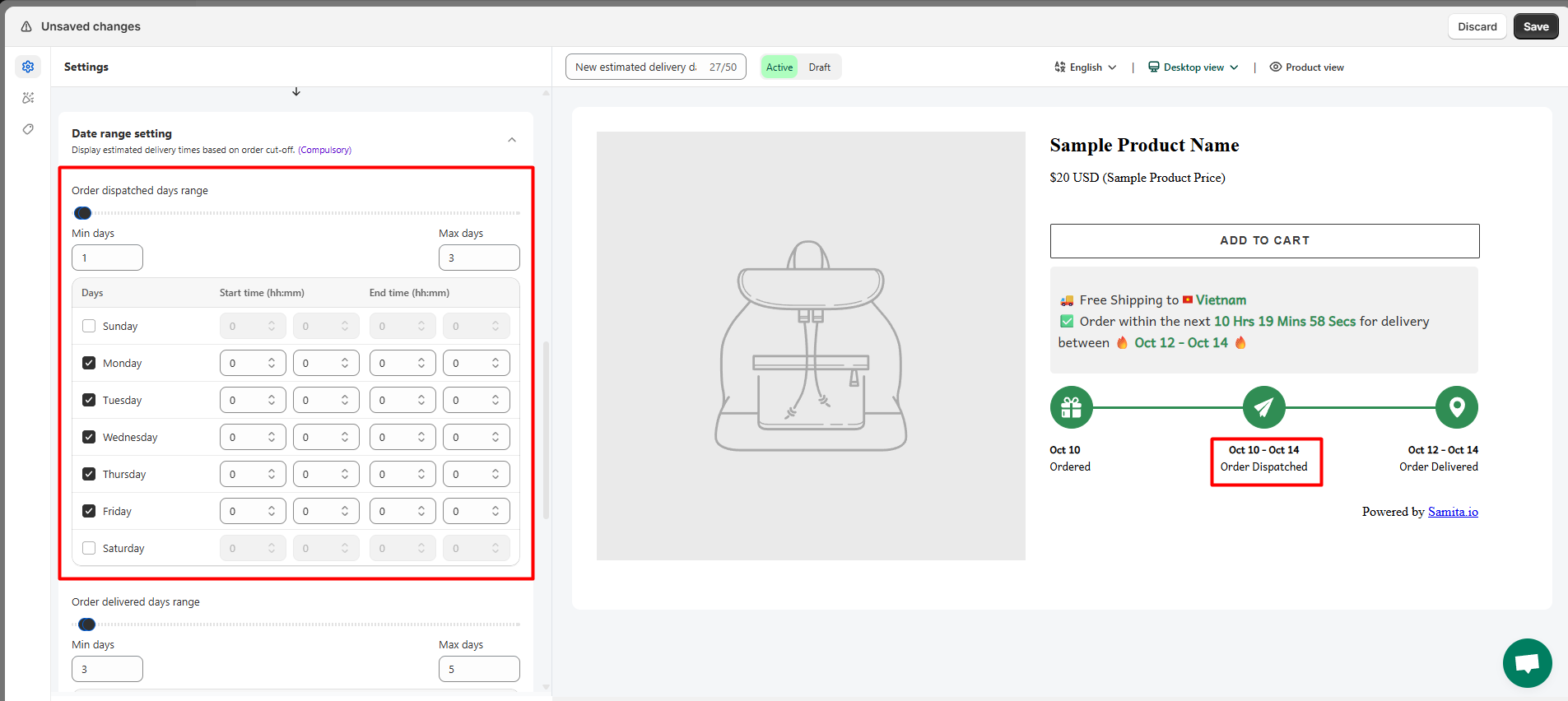Collapse the Date range setting section
The image size is (1568, 701).
(512, 140)
